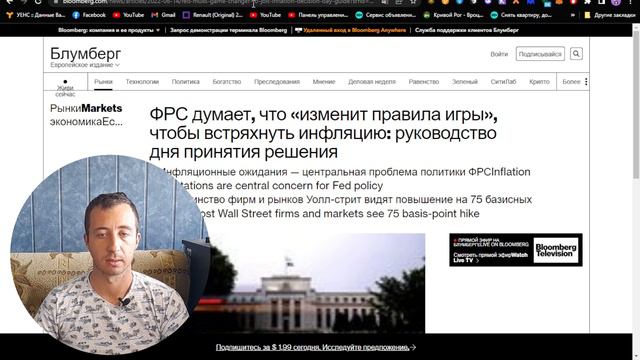Image resolution: width=640 pixels, height=360 pixels.
Task: Open Европейское издание edition dropdown
Action: [x=85, y=65]
